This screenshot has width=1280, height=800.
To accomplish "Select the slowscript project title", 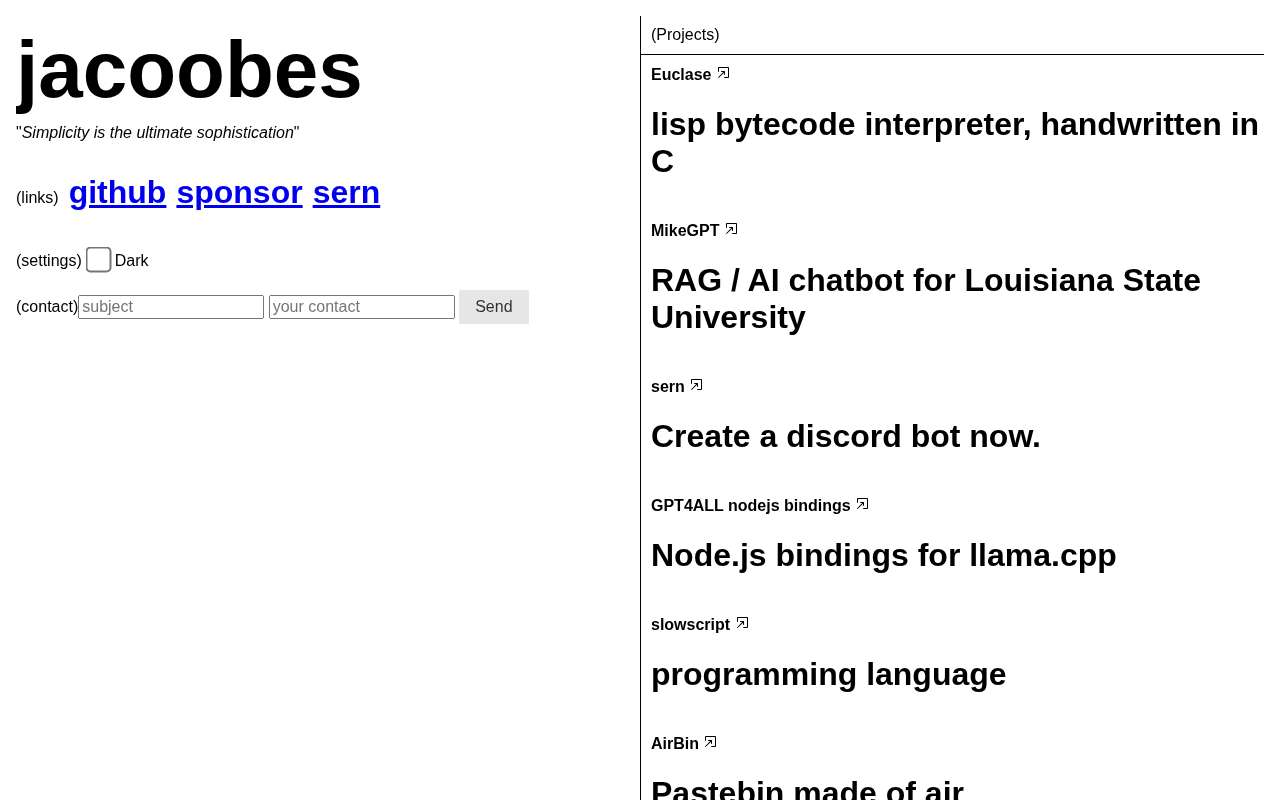I will 690,625.
